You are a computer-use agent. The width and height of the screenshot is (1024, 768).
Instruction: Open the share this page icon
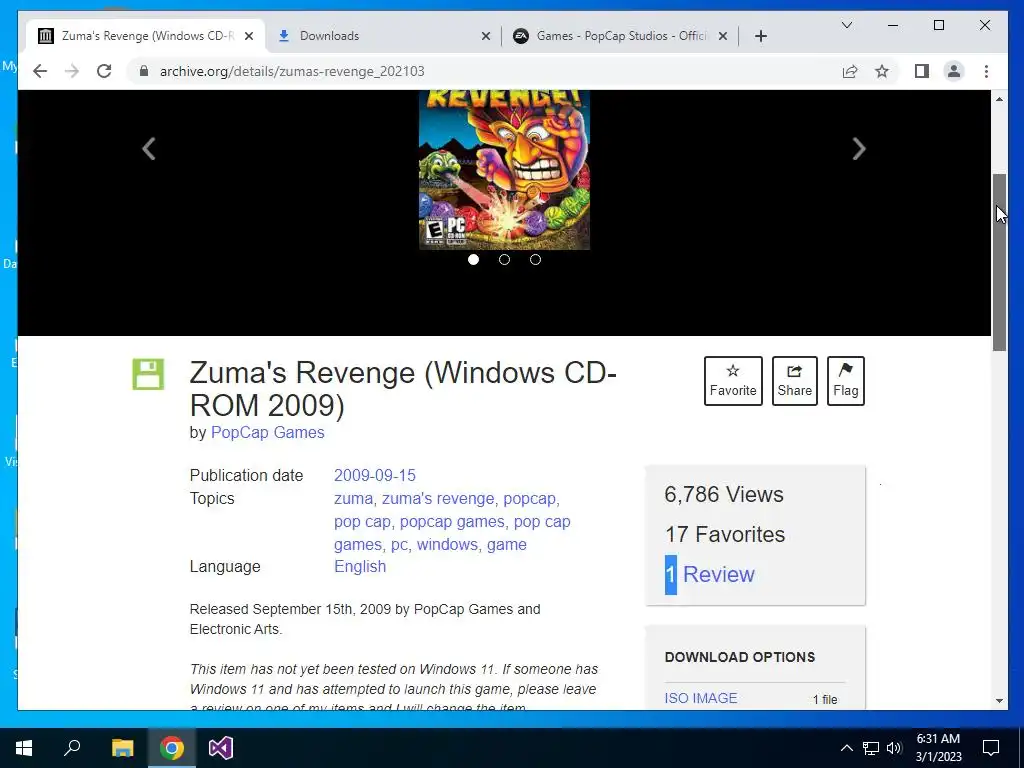point(850,71)
